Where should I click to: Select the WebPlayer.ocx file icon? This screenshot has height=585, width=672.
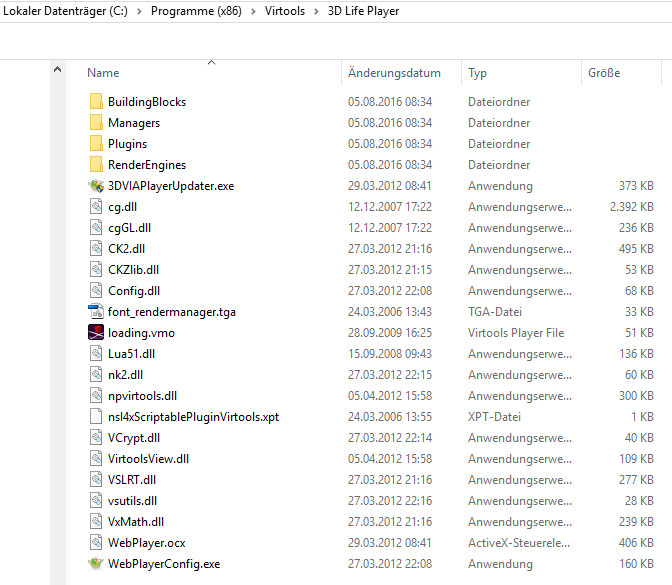point(96,543)
